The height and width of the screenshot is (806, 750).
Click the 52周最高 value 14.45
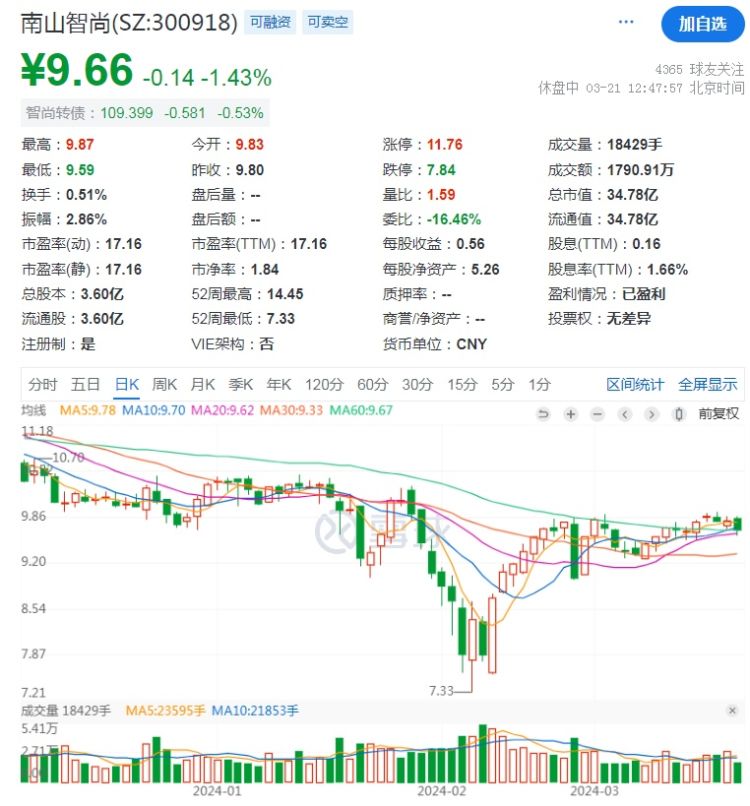285,294
